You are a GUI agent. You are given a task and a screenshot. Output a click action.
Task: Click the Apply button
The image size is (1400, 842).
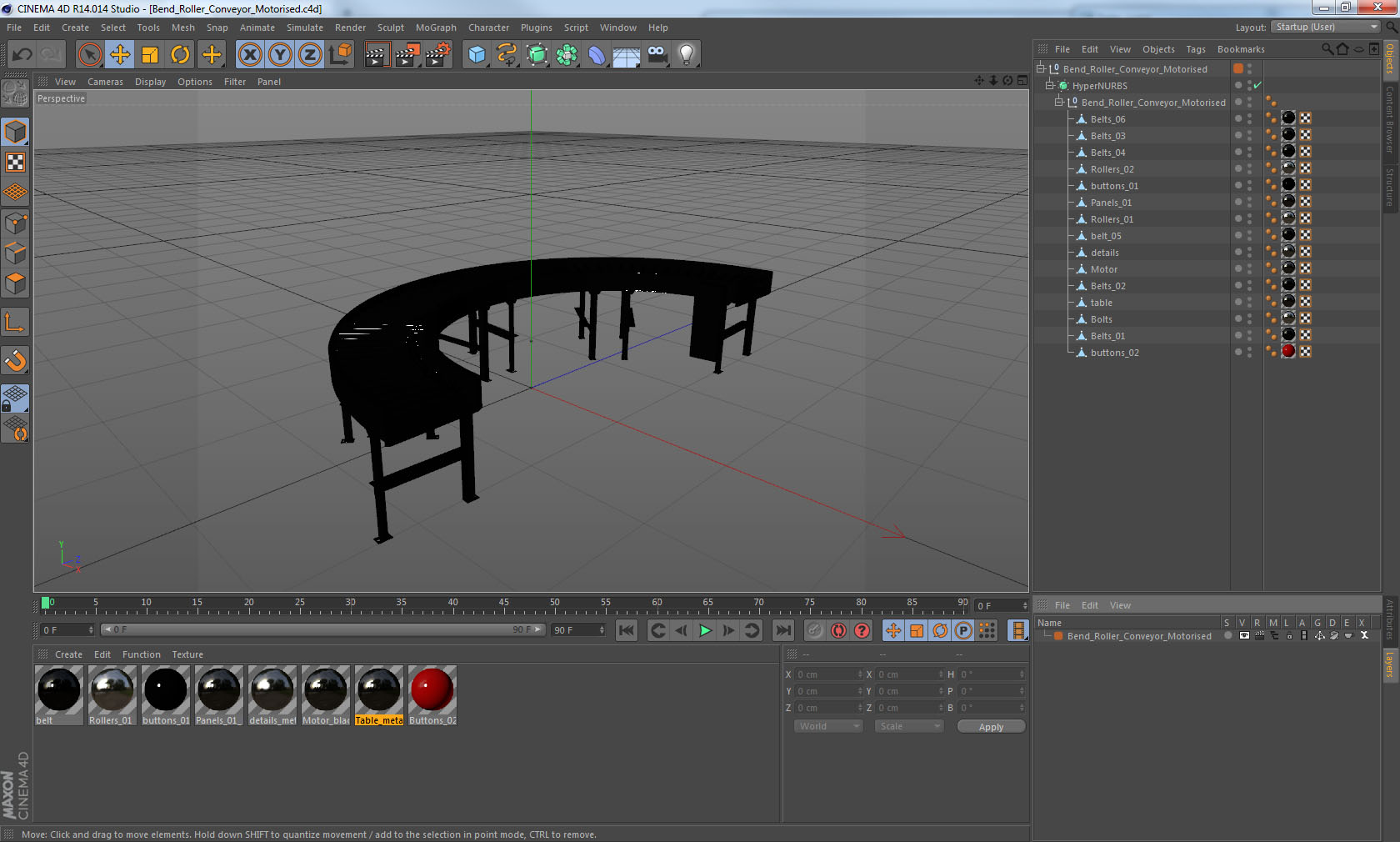991,727
